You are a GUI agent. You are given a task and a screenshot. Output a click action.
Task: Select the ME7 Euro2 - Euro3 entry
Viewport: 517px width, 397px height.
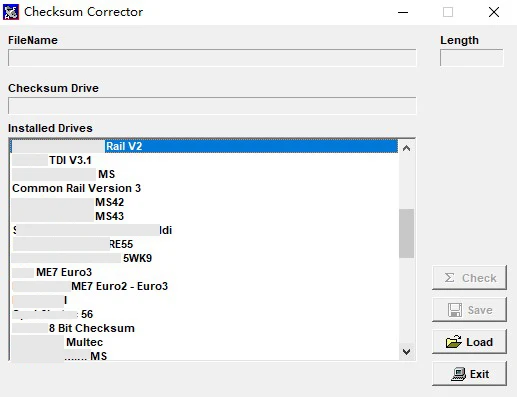coord(204,286)
